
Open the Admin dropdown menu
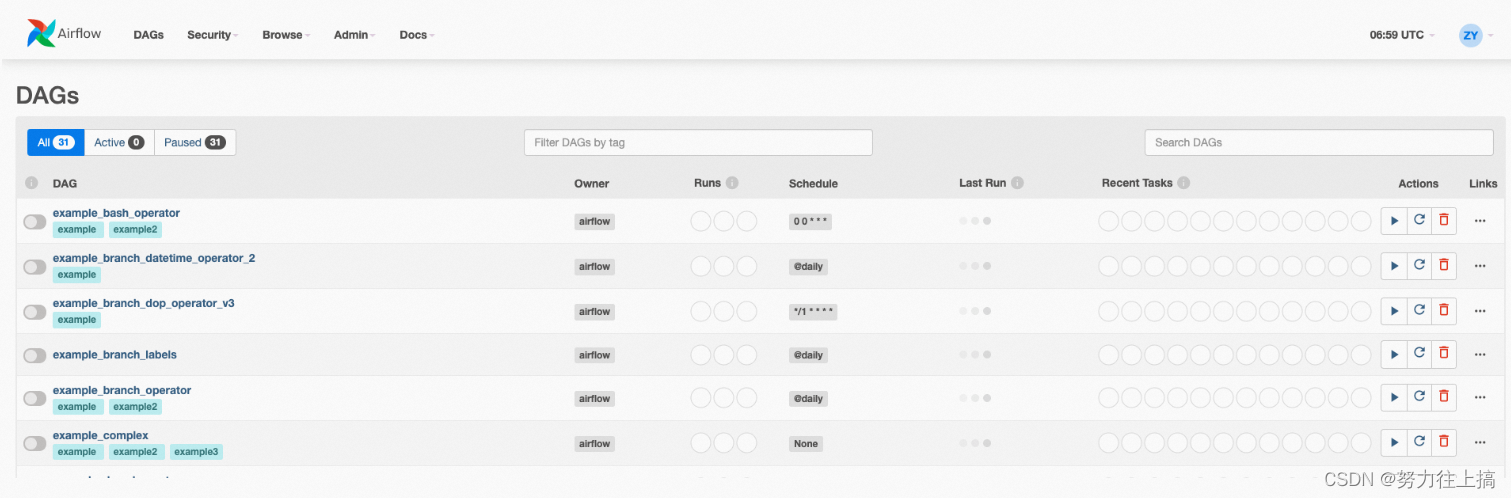point(354,35)
